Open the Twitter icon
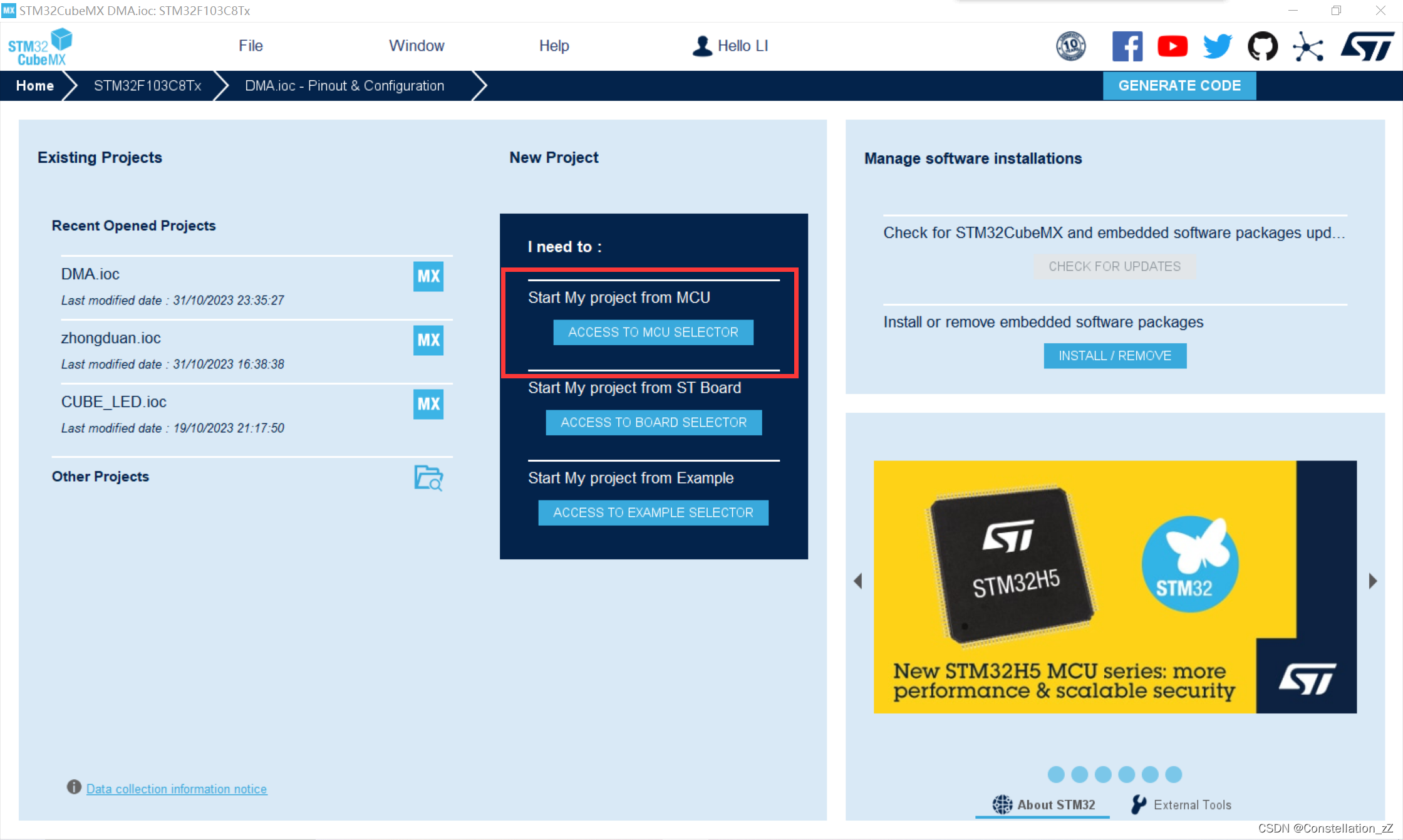Screen dimensions: 1403x840 1218,46
